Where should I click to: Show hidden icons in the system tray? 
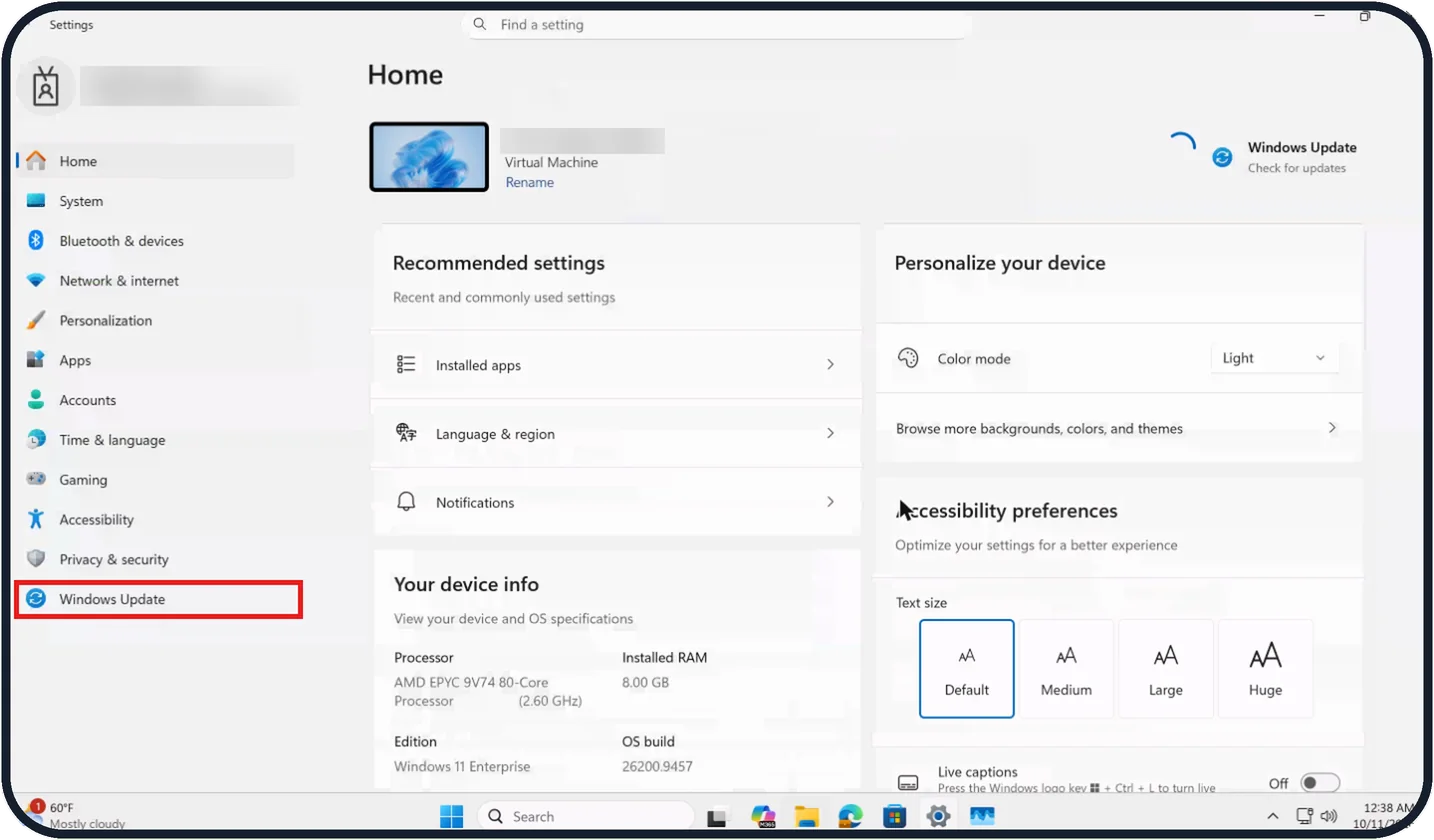(x=1273, y=816)
